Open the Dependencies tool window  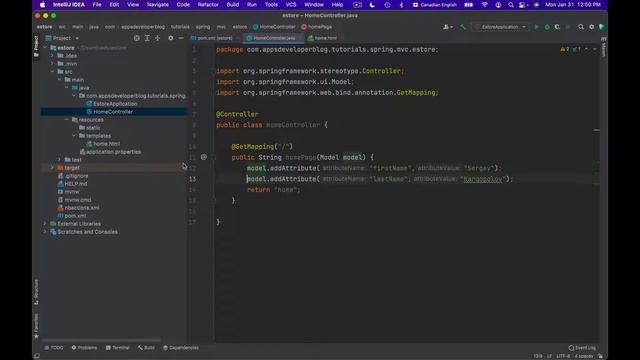click(181, 348)
